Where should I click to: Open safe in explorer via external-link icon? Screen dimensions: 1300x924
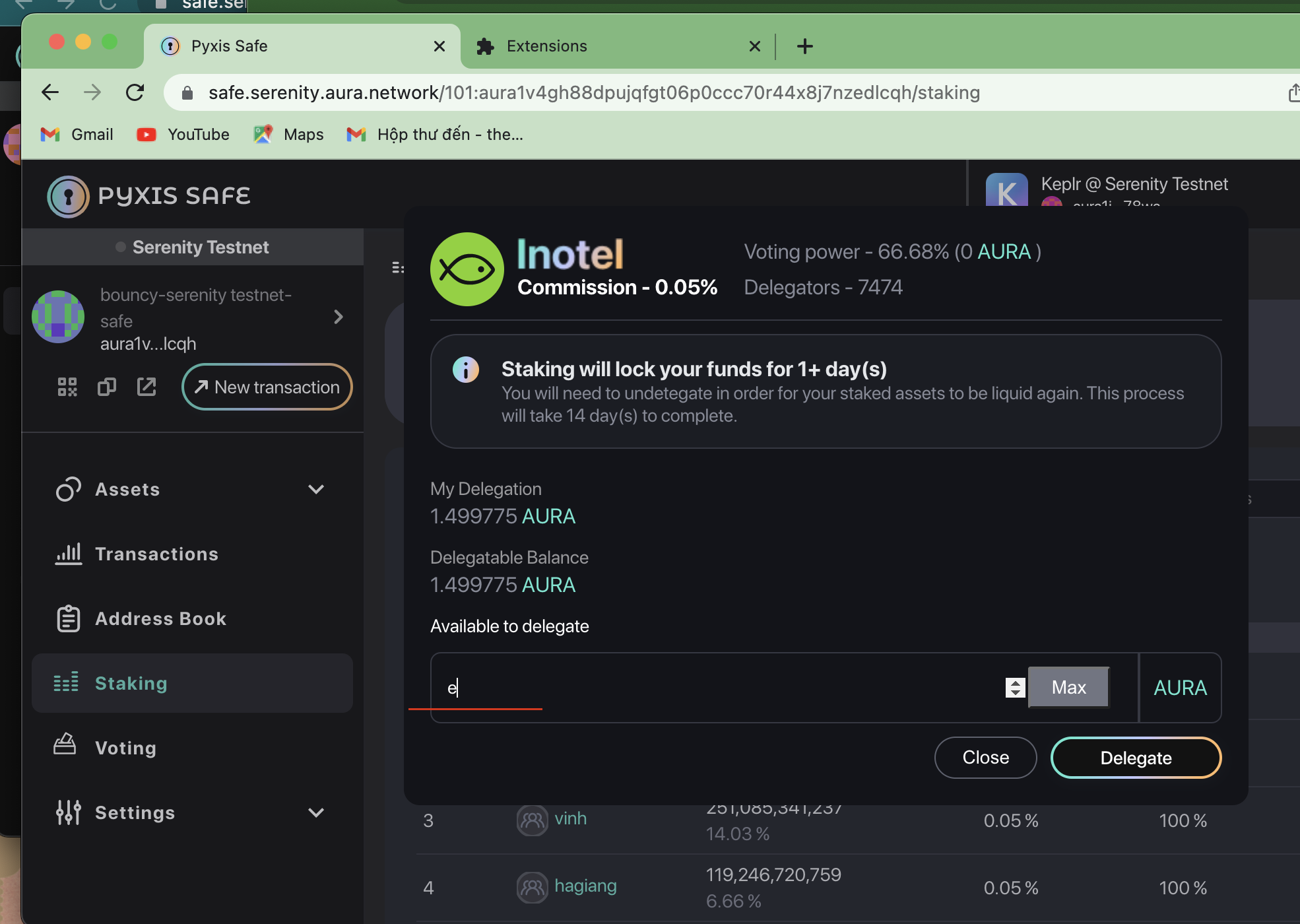click(x=146, y=387)
